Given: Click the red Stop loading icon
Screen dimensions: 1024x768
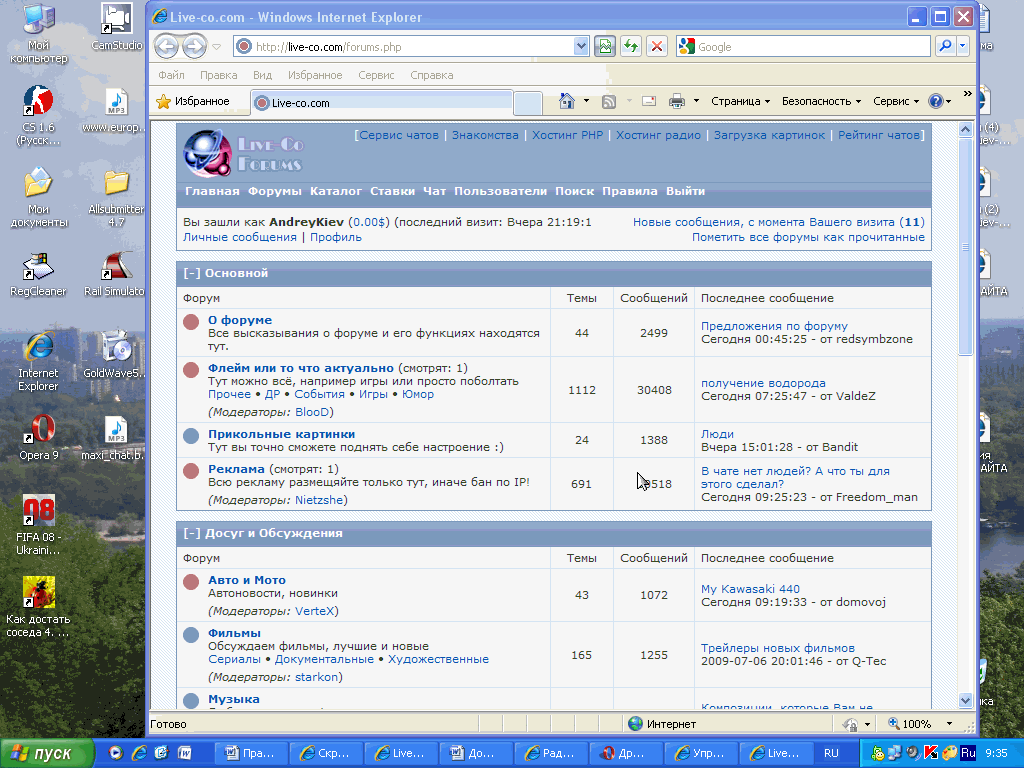Looking at the screenshot, I should point(656,46).
